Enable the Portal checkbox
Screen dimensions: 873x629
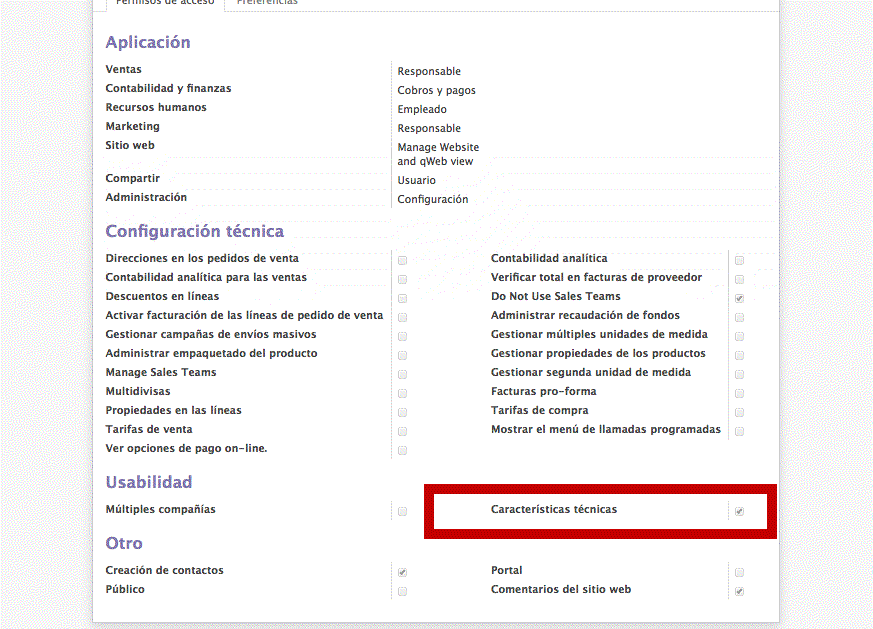coord(739,572)
